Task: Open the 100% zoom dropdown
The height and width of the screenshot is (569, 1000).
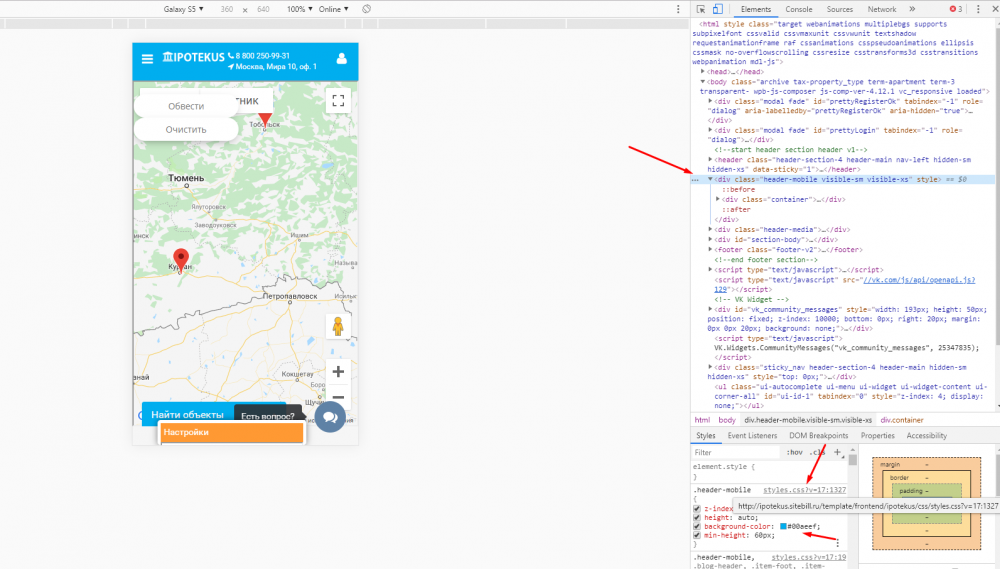Action: click(299, 9)
